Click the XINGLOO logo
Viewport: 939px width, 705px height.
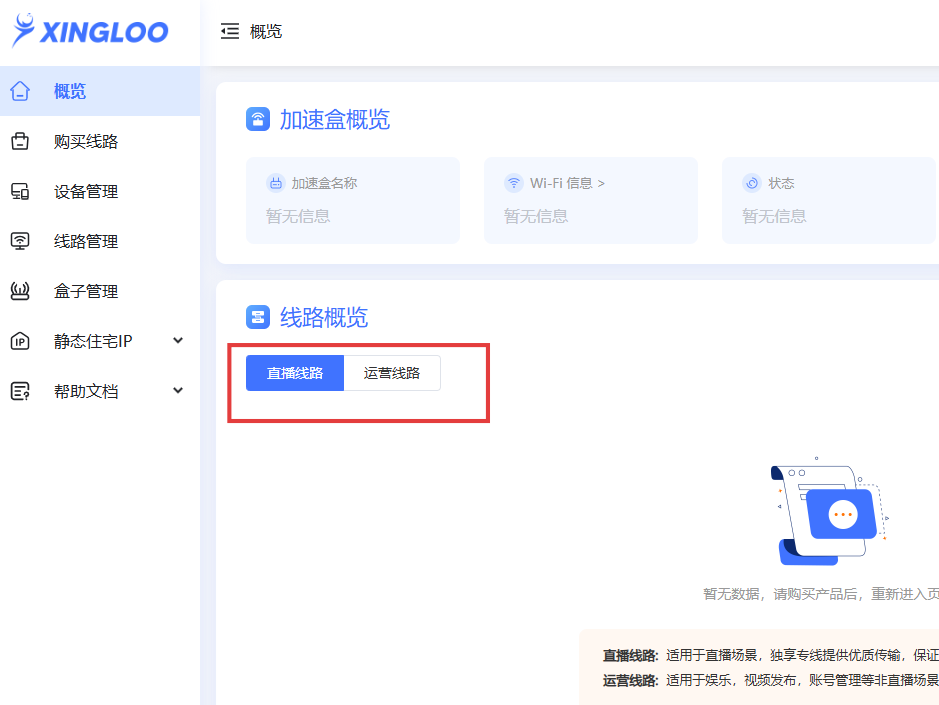[90, 30]
